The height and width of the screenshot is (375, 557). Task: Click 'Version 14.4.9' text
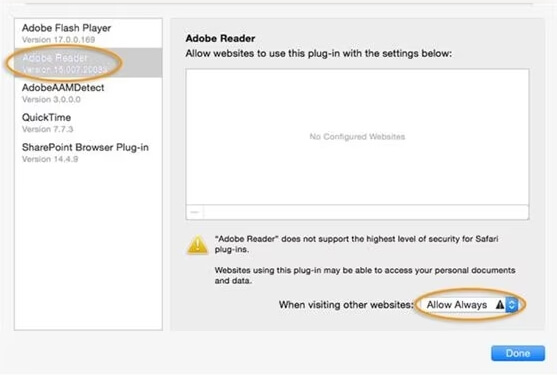(x=50, y=159)
